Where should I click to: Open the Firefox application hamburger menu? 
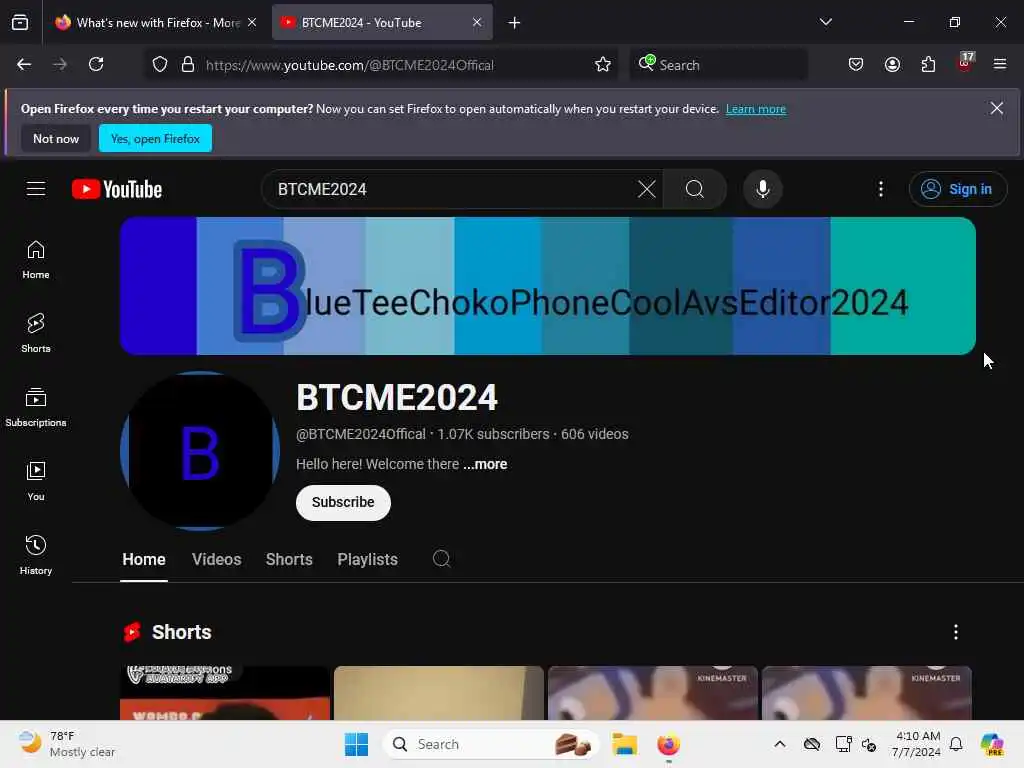click(x=1000, y=64)
